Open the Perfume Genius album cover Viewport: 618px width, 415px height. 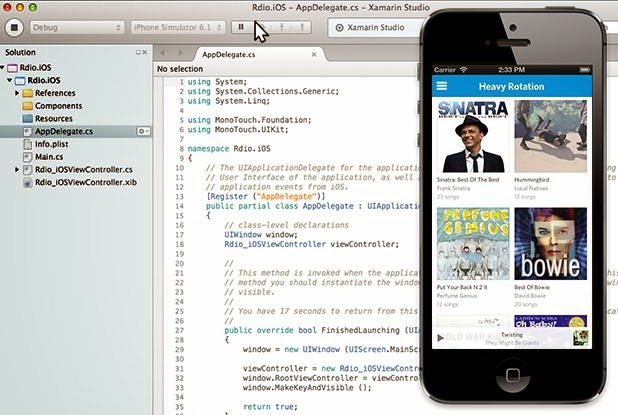(473, 244)
